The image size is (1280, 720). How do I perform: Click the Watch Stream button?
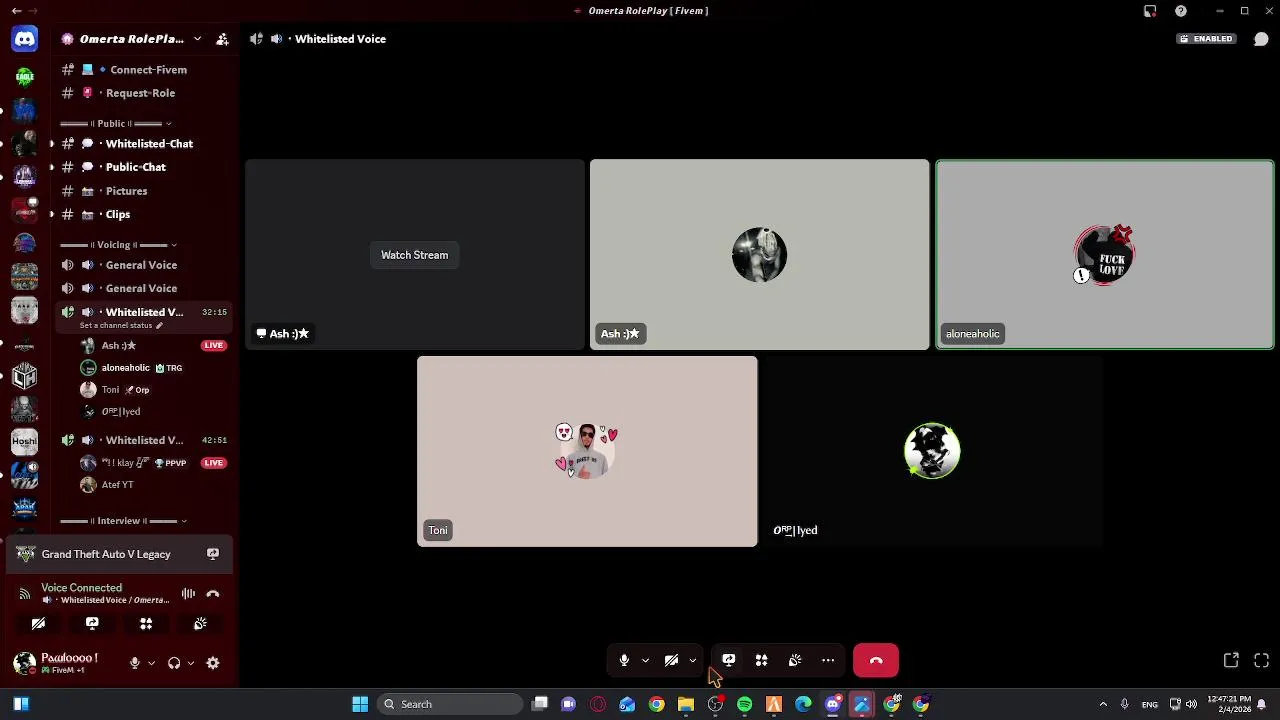pos(414,255)
